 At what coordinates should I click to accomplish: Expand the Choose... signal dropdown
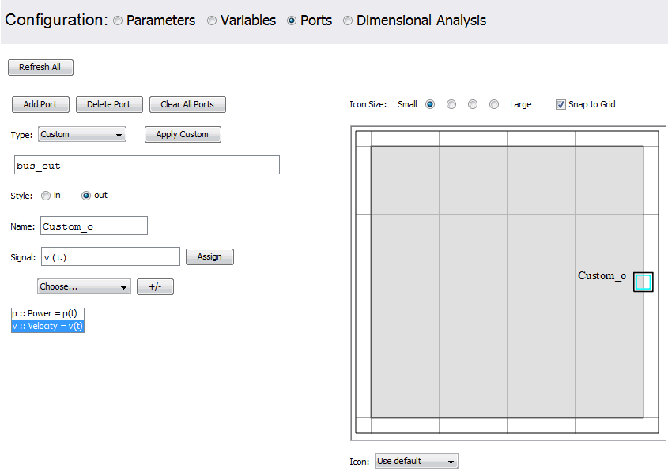point(83,287)
